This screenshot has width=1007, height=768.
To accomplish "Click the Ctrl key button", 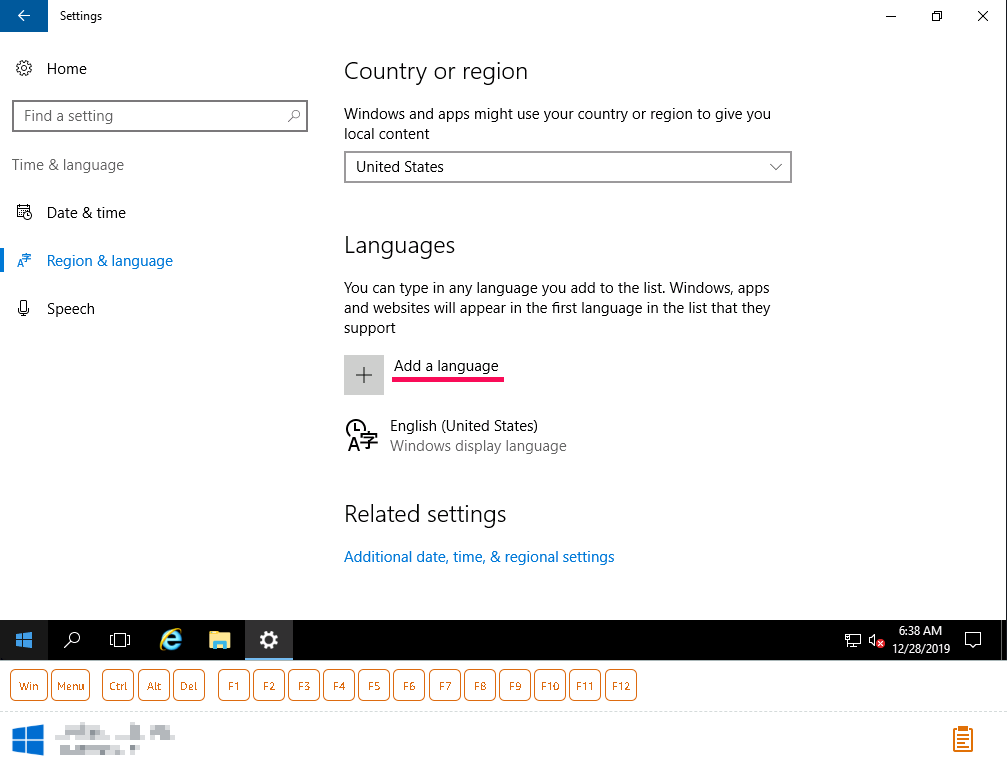I will [118, 685].
